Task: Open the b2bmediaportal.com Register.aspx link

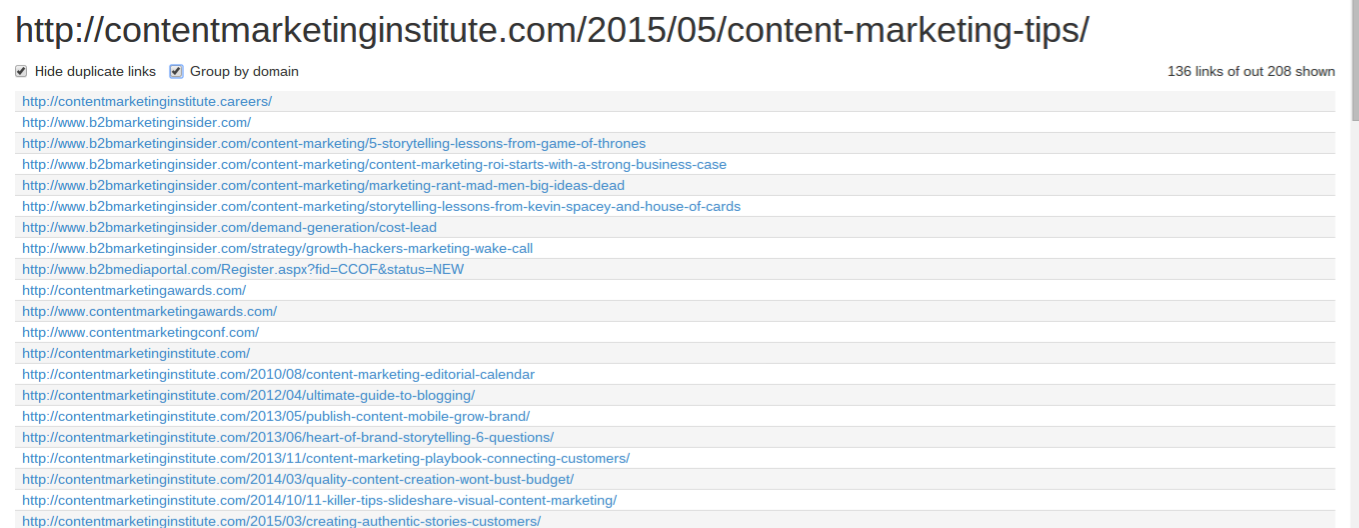Action: click(243, 269)
